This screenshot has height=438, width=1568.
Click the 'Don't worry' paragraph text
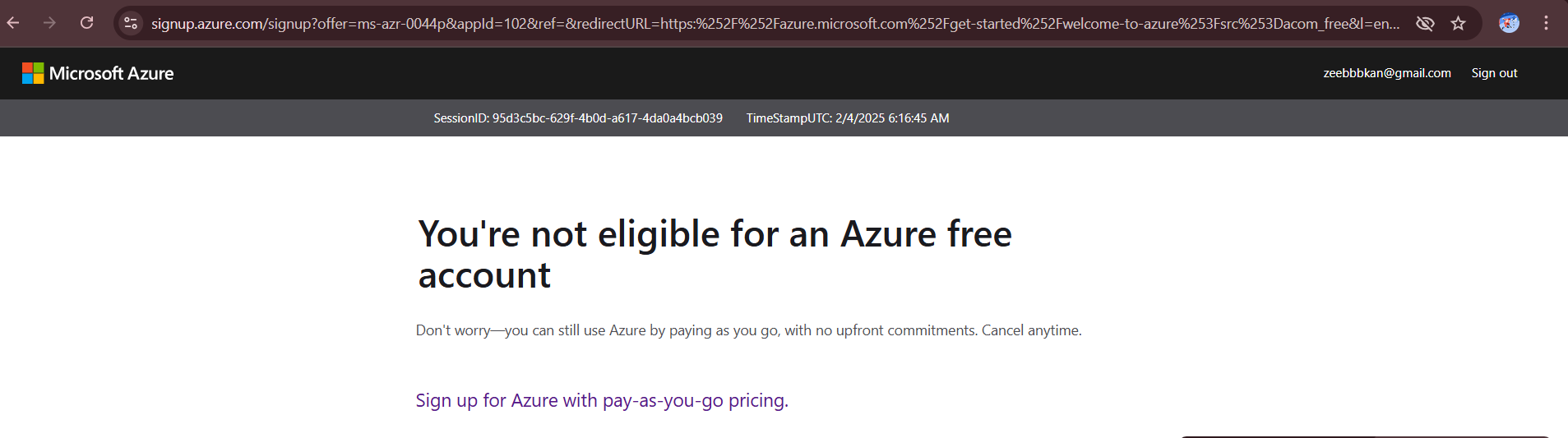click(x=748, y=330)
